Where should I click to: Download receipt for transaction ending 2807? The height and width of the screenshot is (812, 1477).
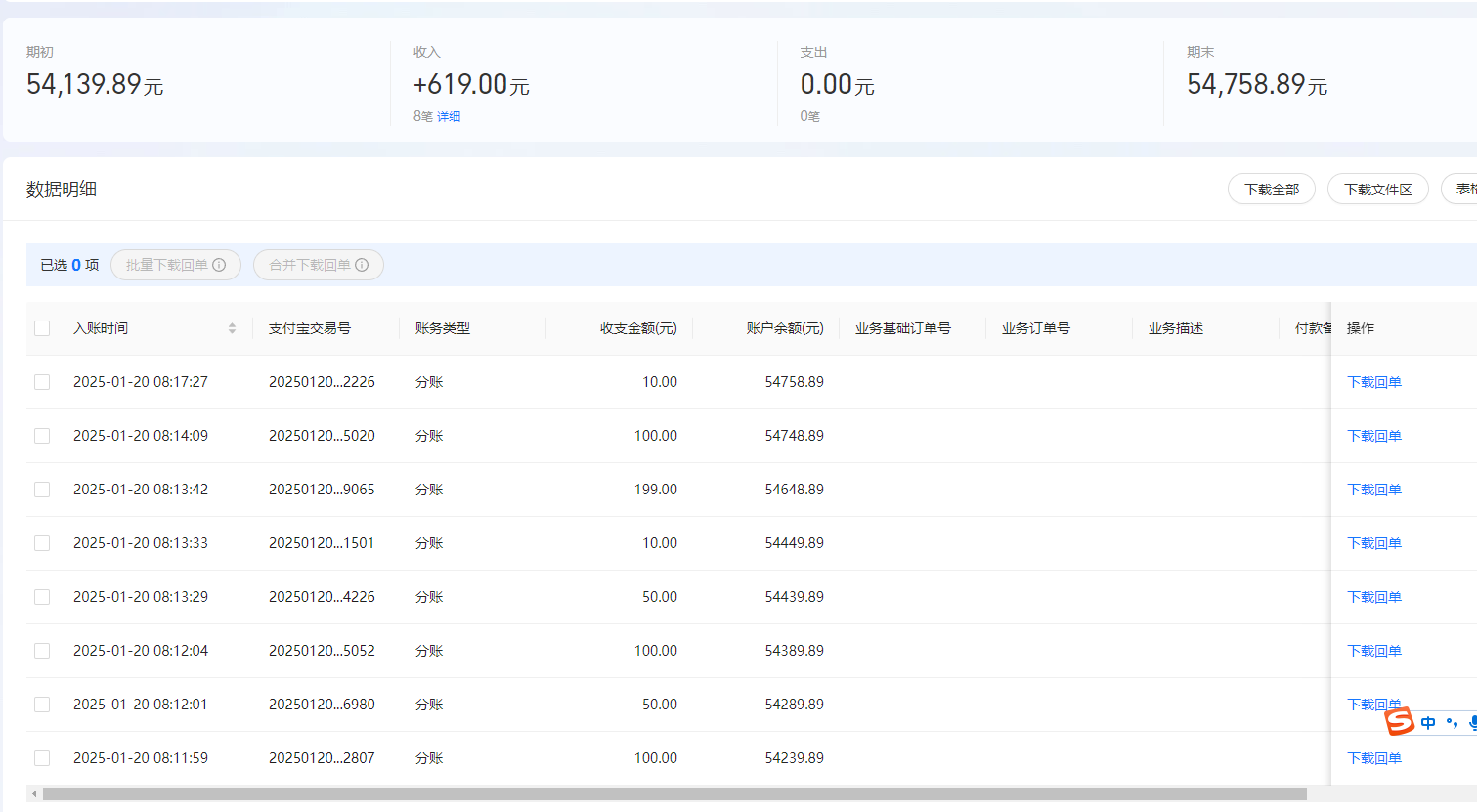[x=1374, y=758]
